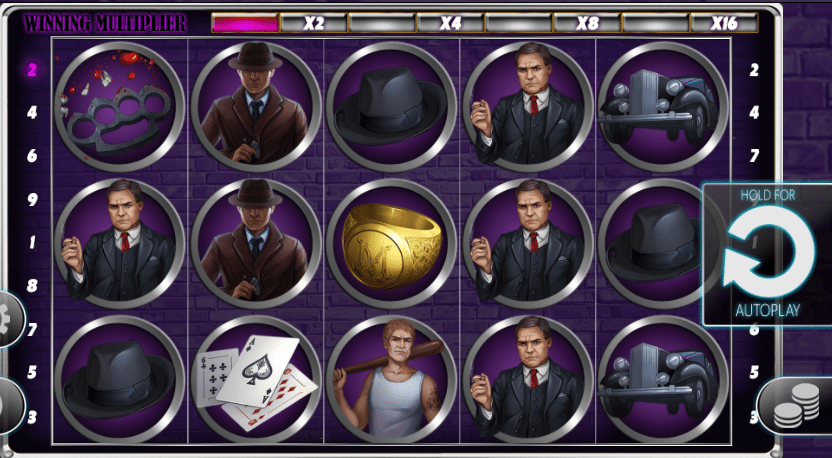Image resolution: width=832 pixels, height=458 pixels.
Task: Select the gold ring symbol
Action: pos(392,244)
